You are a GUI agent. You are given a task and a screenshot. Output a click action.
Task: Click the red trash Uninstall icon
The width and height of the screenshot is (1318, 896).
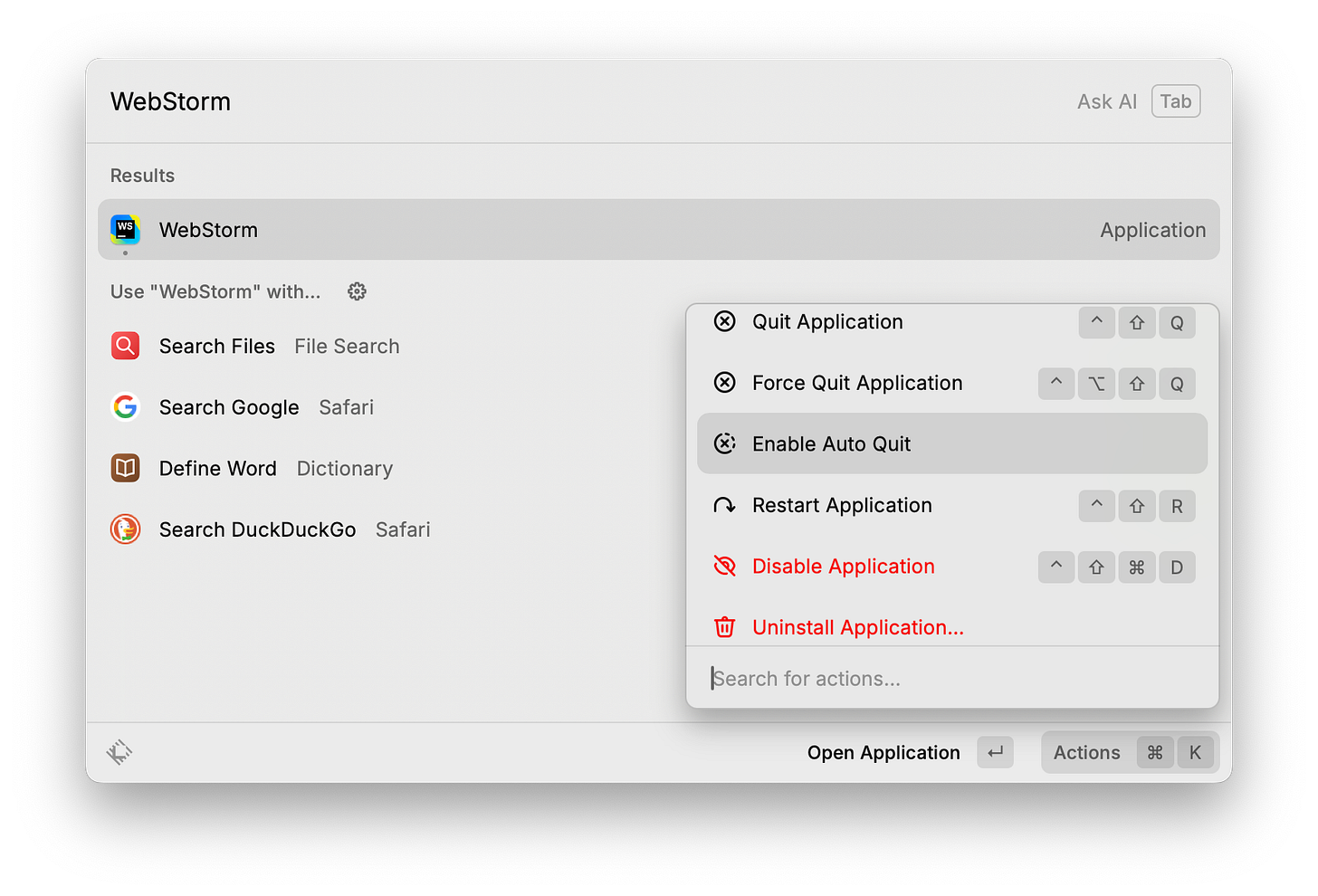(x=724, y=627)
